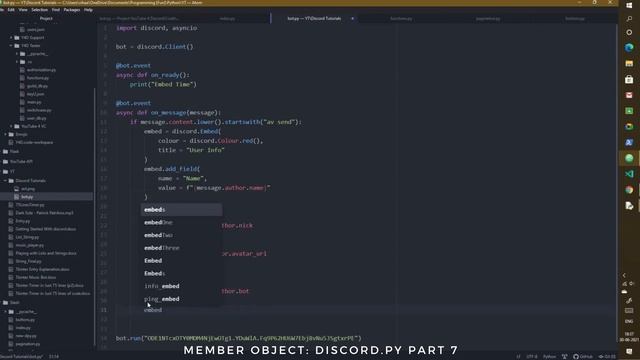Choose the 'info_embed' autocomplete suggestion
The height and width of the screenshot is (360, 640).
click(182, 286)
